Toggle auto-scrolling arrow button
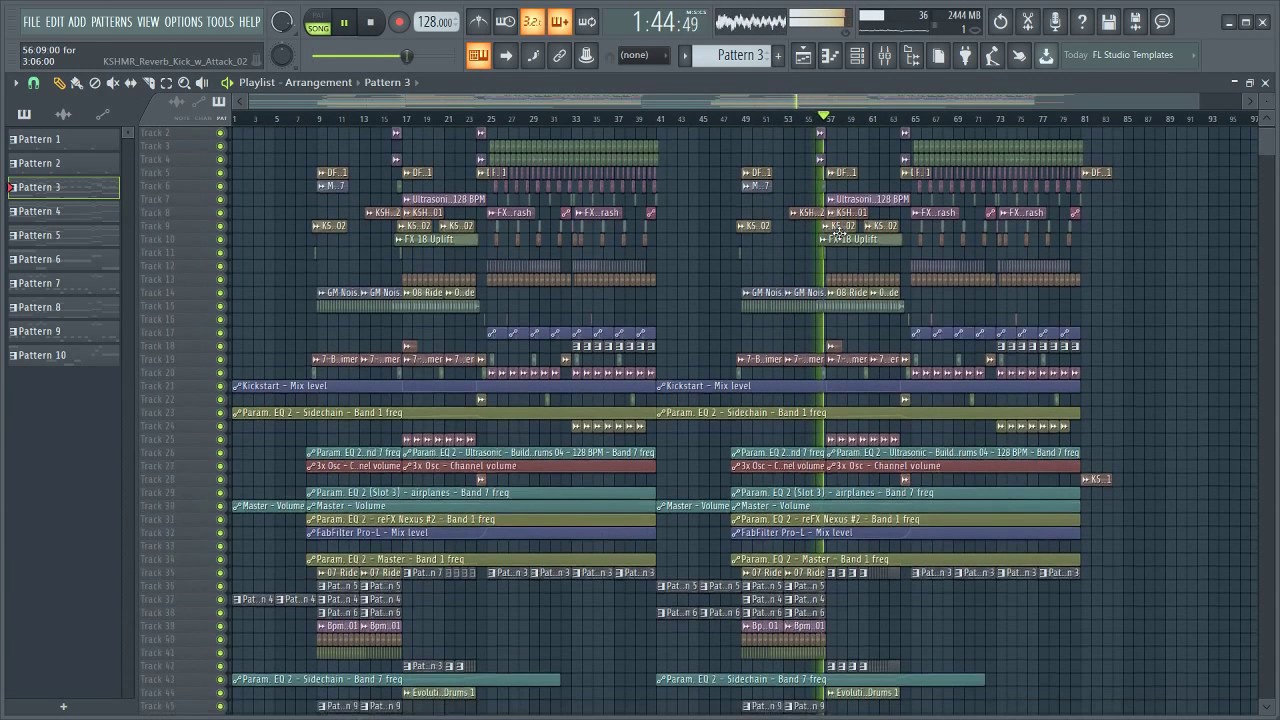The image size is (1280, 720). [x=505, y=56]
